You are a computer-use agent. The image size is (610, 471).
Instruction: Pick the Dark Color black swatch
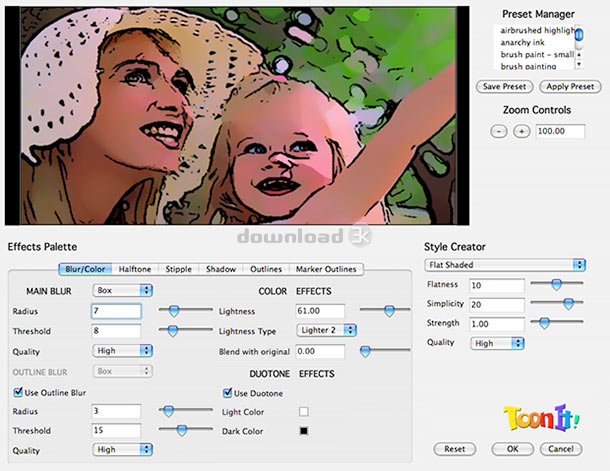pos(304,431)
